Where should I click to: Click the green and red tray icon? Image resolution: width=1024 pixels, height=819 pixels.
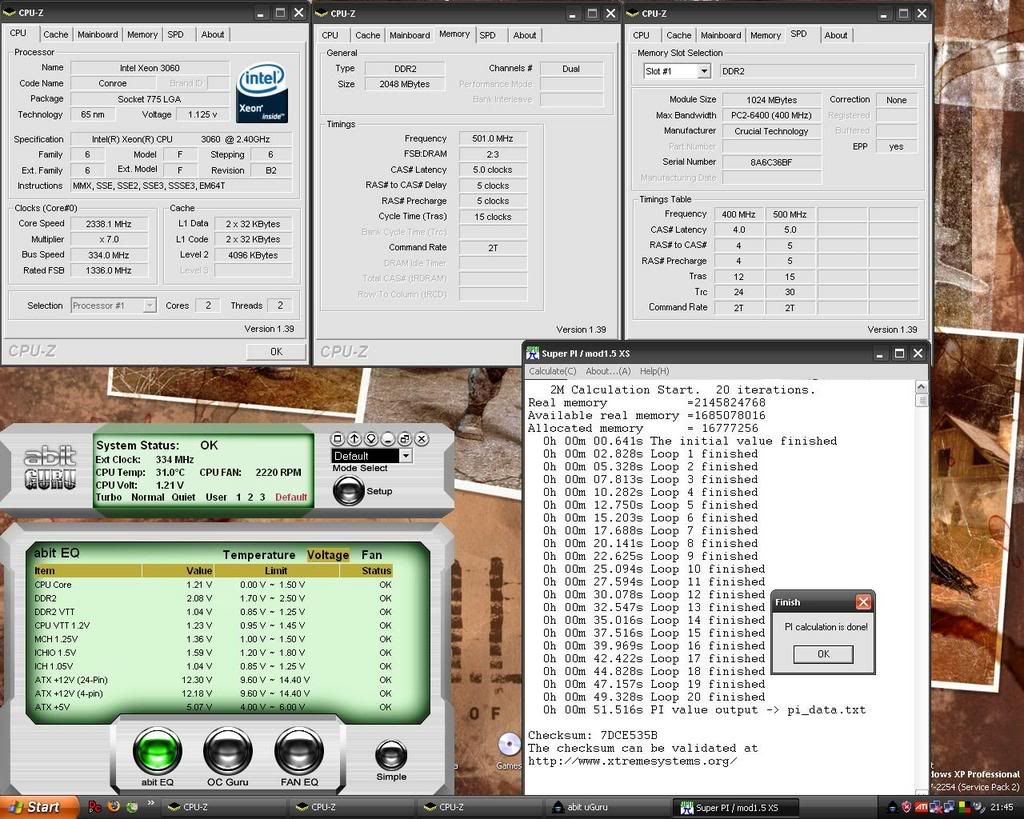click(x=964, y=807)
